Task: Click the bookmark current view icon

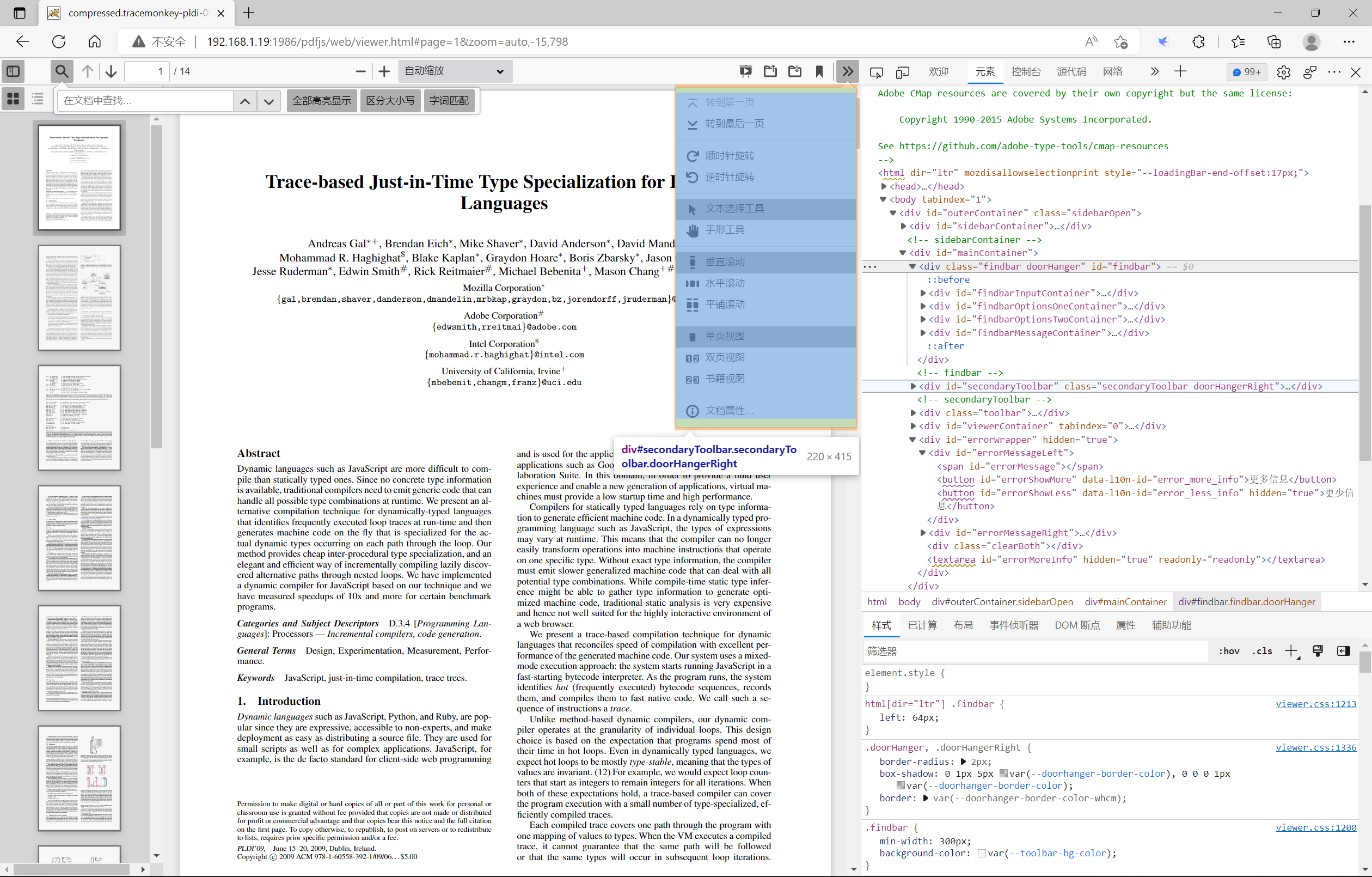Action: point(819,71)
